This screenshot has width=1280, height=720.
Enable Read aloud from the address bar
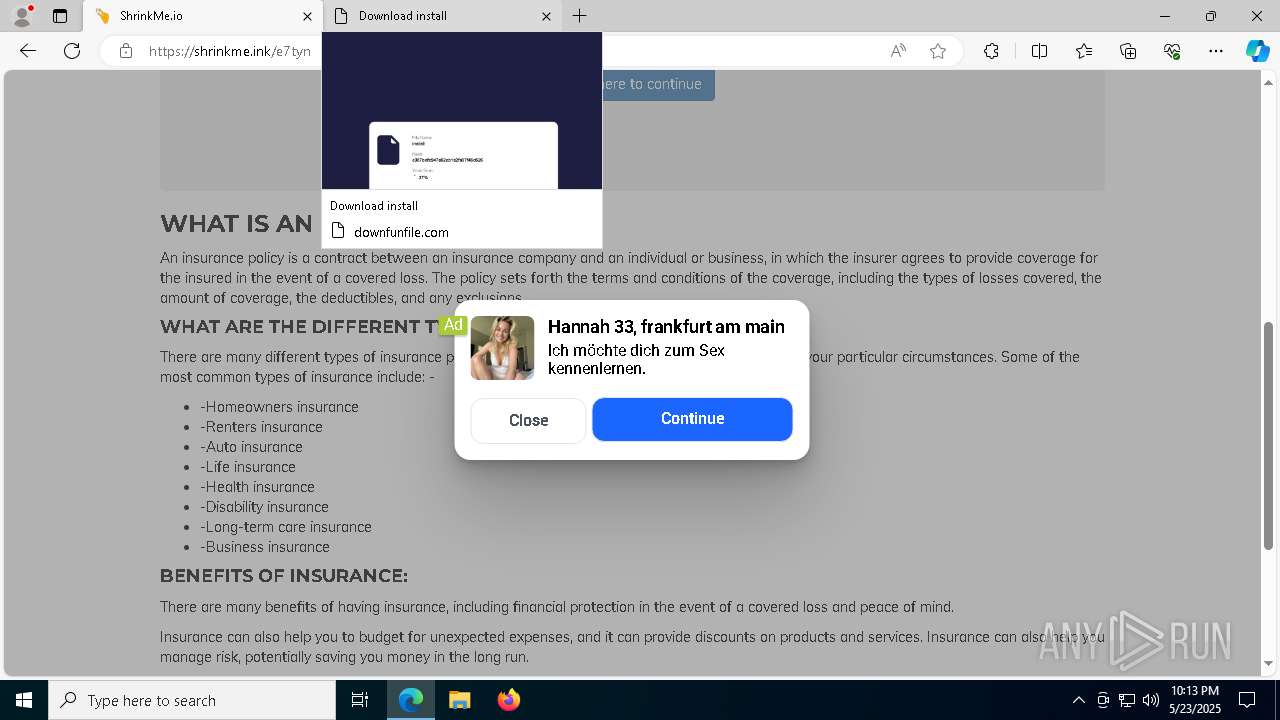pyautogui.click(x=898, y=51)
